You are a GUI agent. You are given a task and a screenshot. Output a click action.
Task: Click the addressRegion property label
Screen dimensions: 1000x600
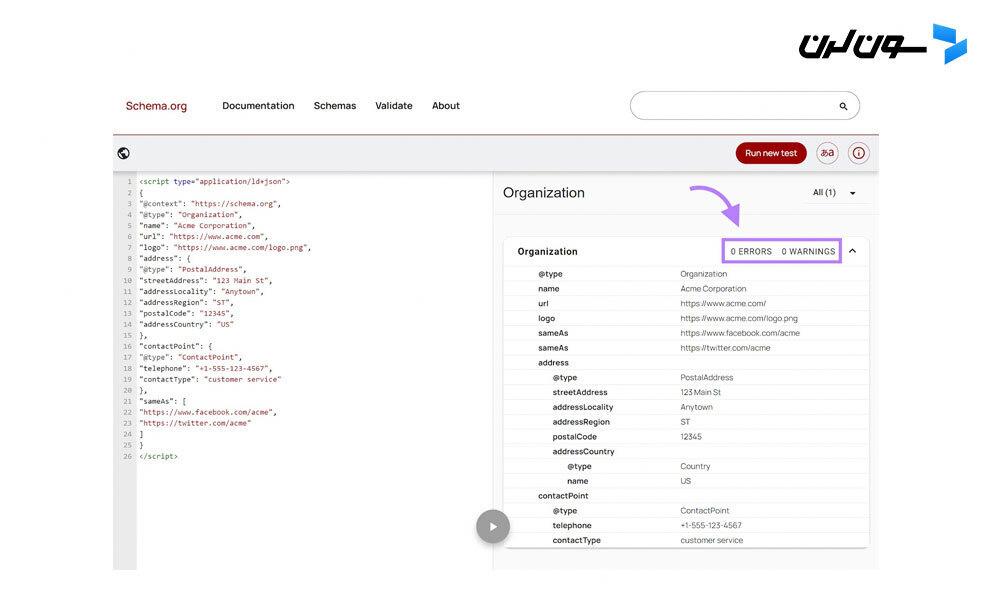coord(581,422)
